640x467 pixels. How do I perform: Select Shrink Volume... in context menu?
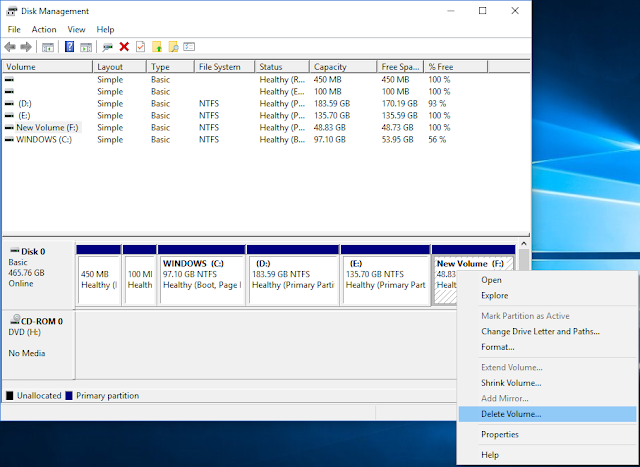point(547,383)
